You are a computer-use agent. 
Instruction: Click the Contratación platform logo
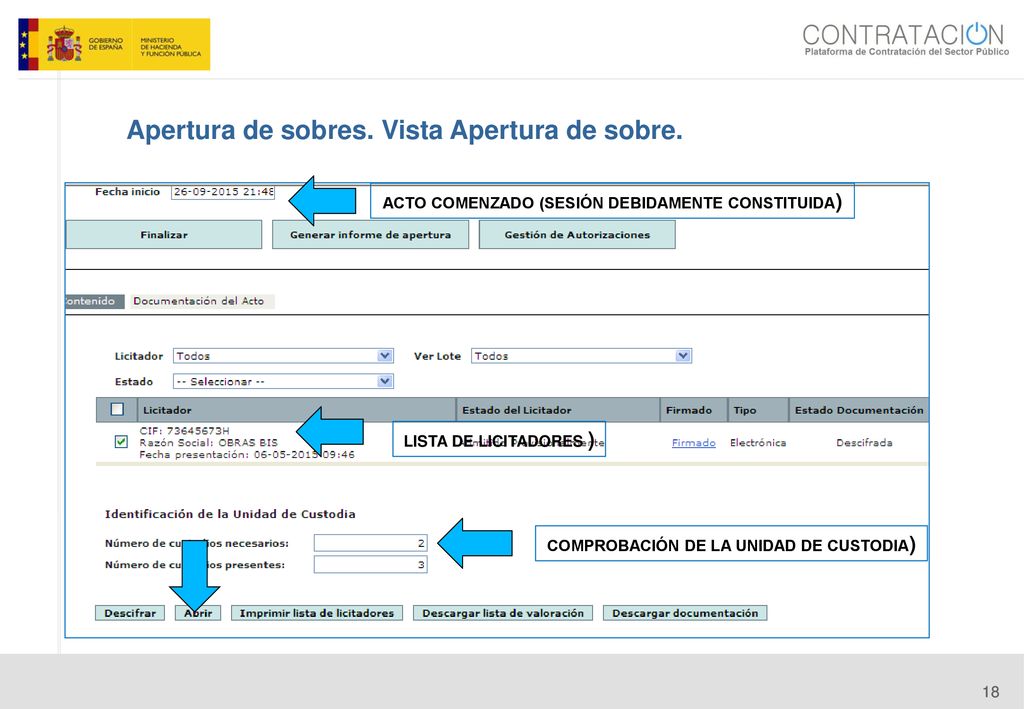pyautogui.click(x=906, y=39)
